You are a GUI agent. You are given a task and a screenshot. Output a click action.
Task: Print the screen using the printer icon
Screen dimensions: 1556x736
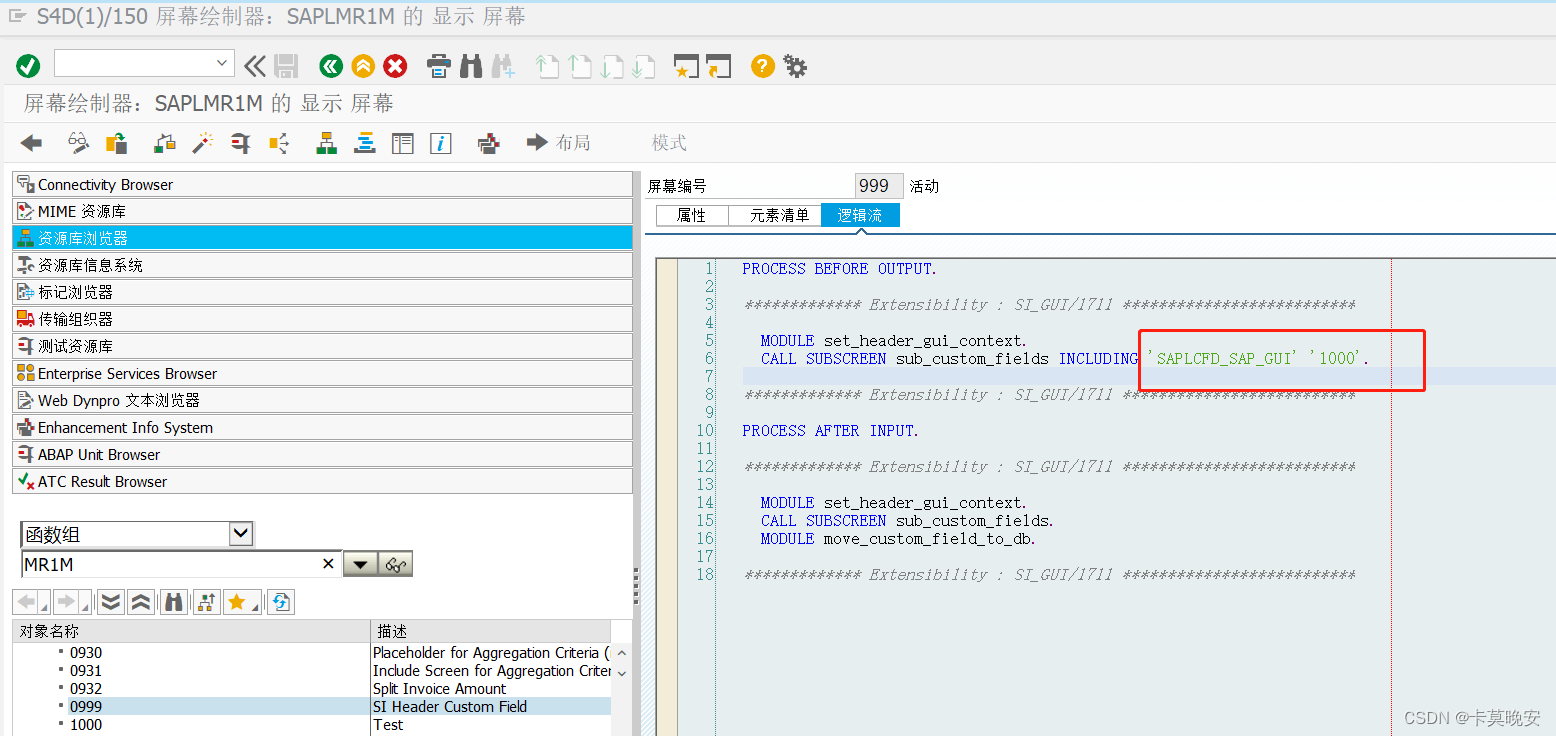(x=438, y=66)
